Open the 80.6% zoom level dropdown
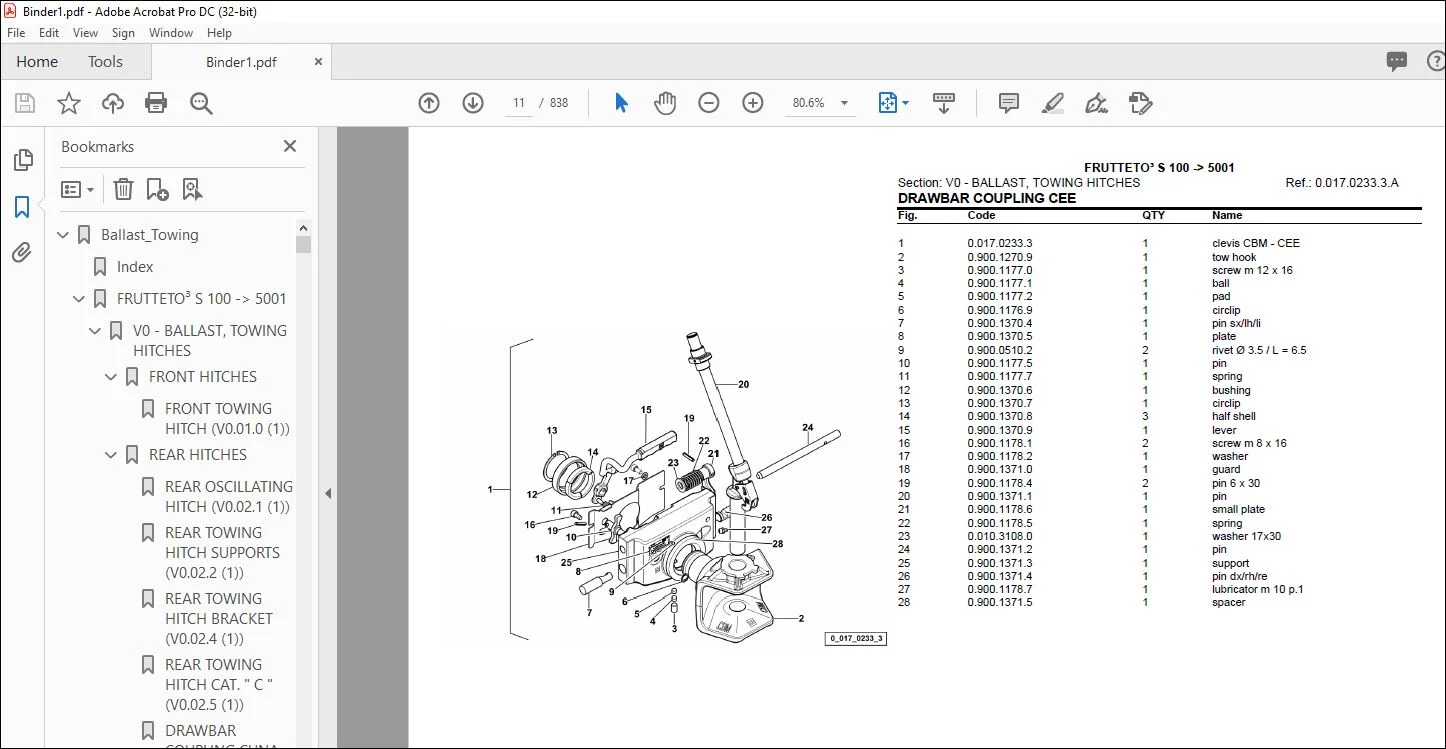Image resolution: width=1446 pixels, height=749 pixels. tap(844, 103)
